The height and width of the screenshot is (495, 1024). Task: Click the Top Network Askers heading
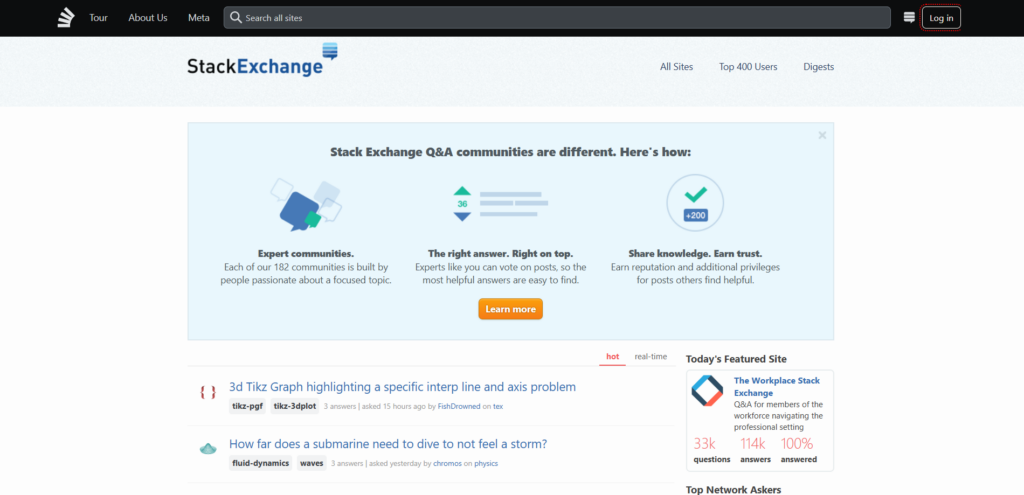[733, 489]
